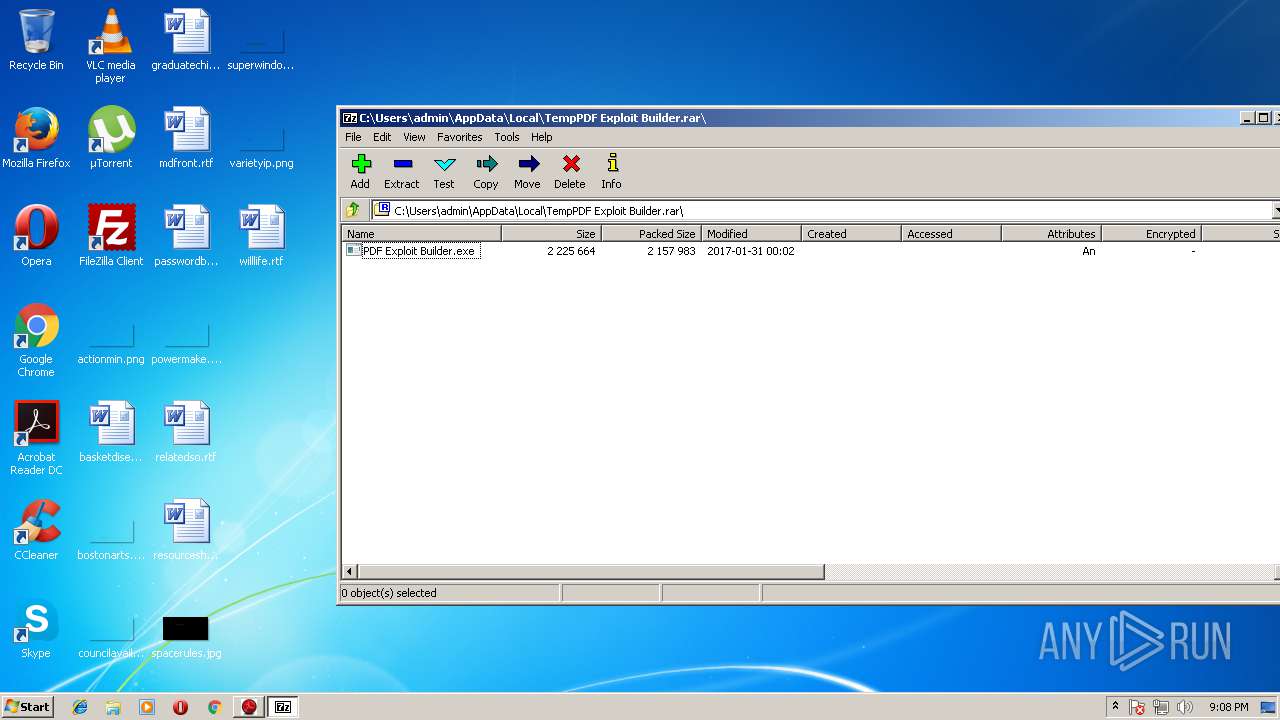Viewport: 1280px width, 720px height.
Task: Open Chrome from the taskbar
Action: (214, 707)
